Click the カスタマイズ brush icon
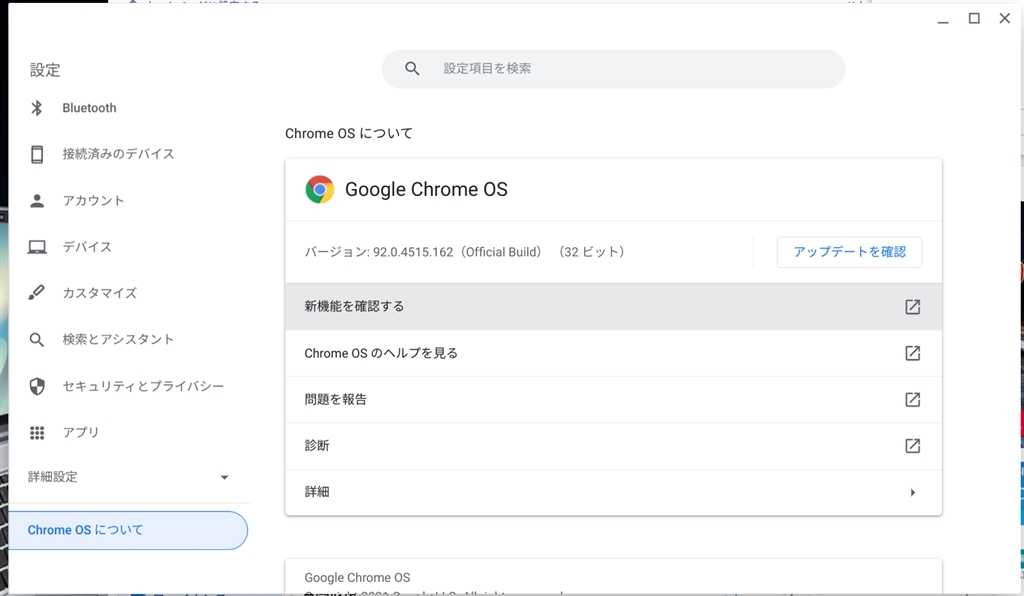Viewport: 1024px width, 596px height. (37, 292)
